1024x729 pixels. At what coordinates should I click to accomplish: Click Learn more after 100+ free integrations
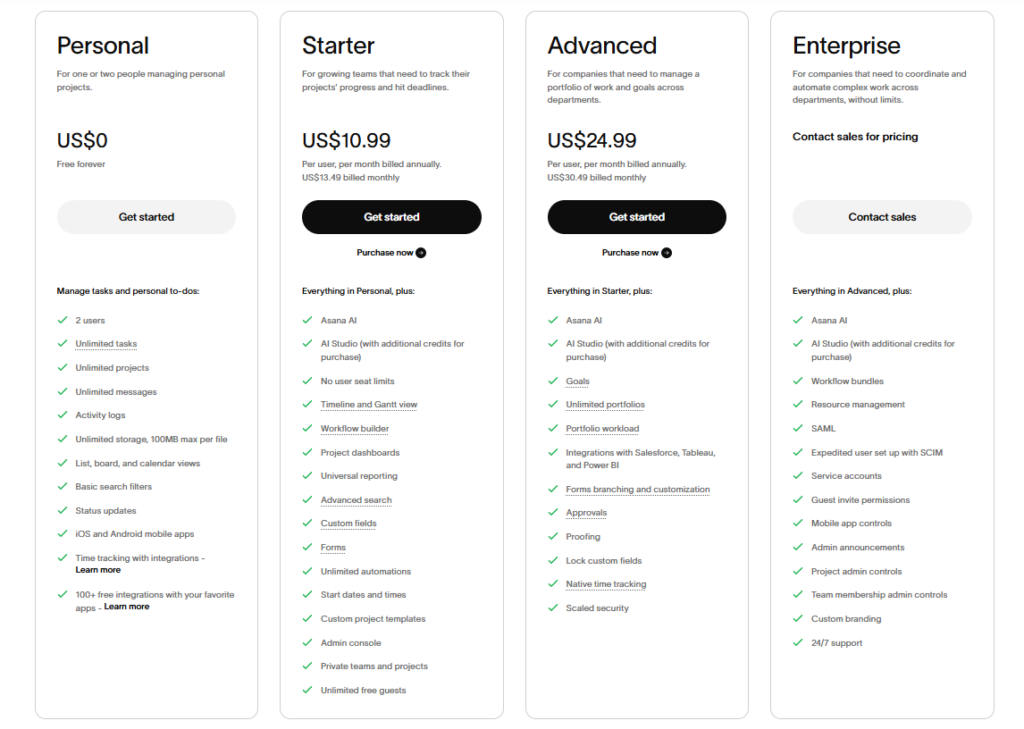pyautogui.click(x=126, y=606)
